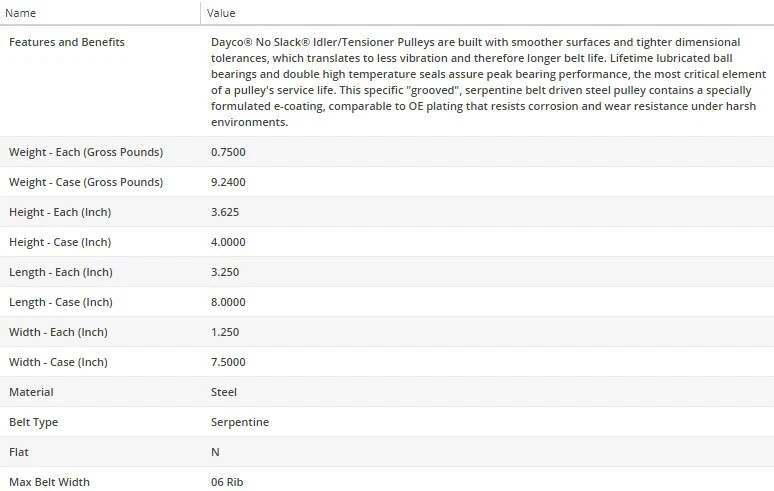Screen dimensions: 774x491
Task: Select the Flat row label
Action: [x=19, y=452]
